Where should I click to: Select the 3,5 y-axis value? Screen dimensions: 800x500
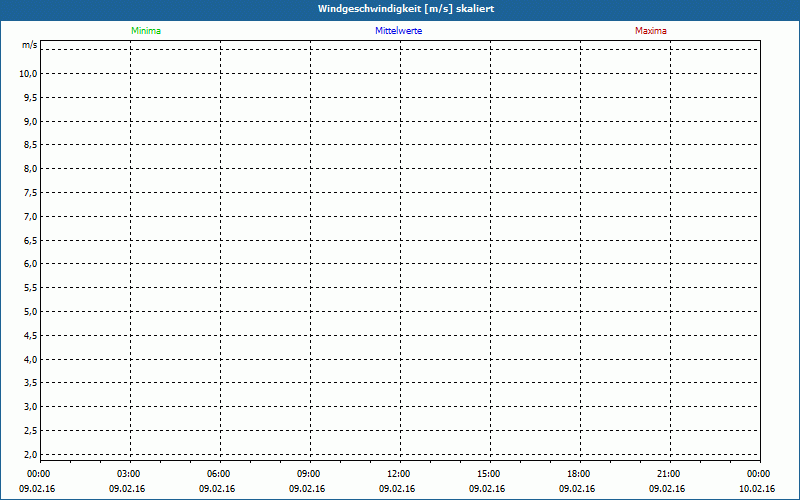(x=31, y=383)
